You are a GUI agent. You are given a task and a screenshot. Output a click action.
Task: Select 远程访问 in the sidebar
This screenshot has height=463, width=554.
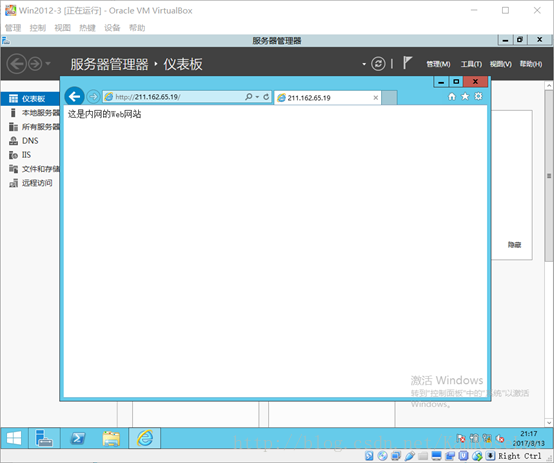click(x=30, y=183)
